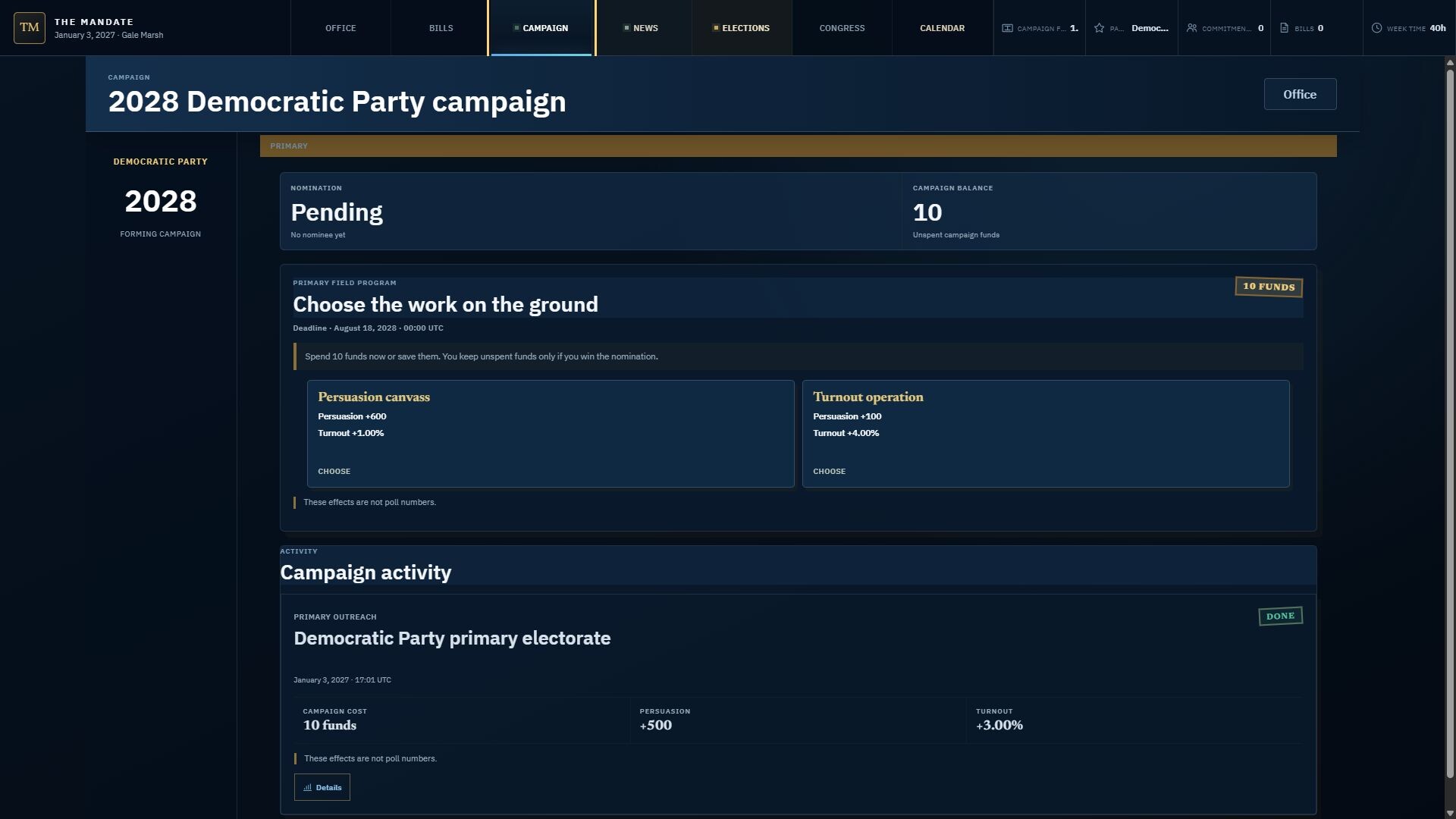
Task: Click the PRIMARY section bar
Action: point(798,146)
